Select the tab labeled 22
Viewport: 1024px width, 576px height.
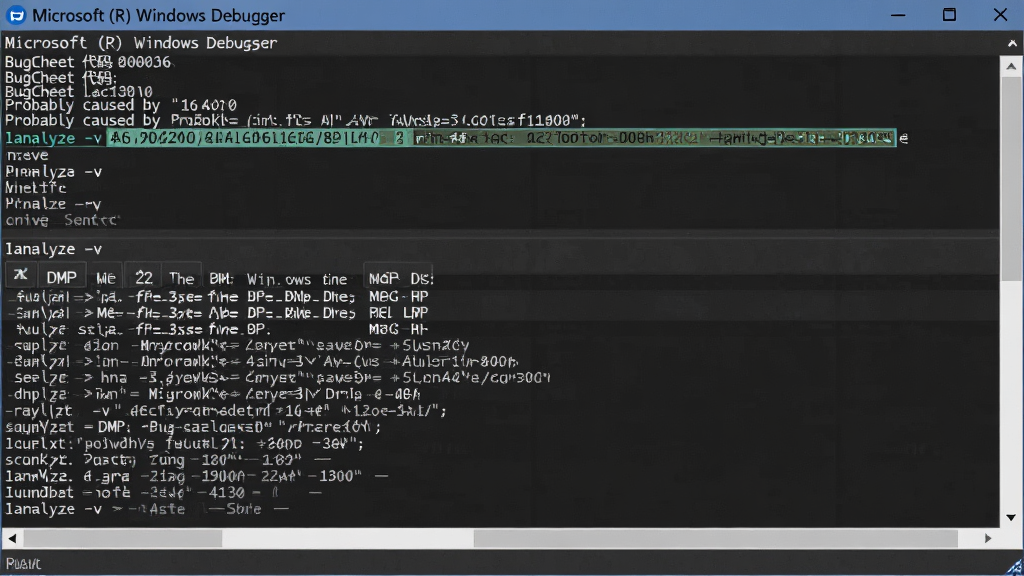coord(144,278)
